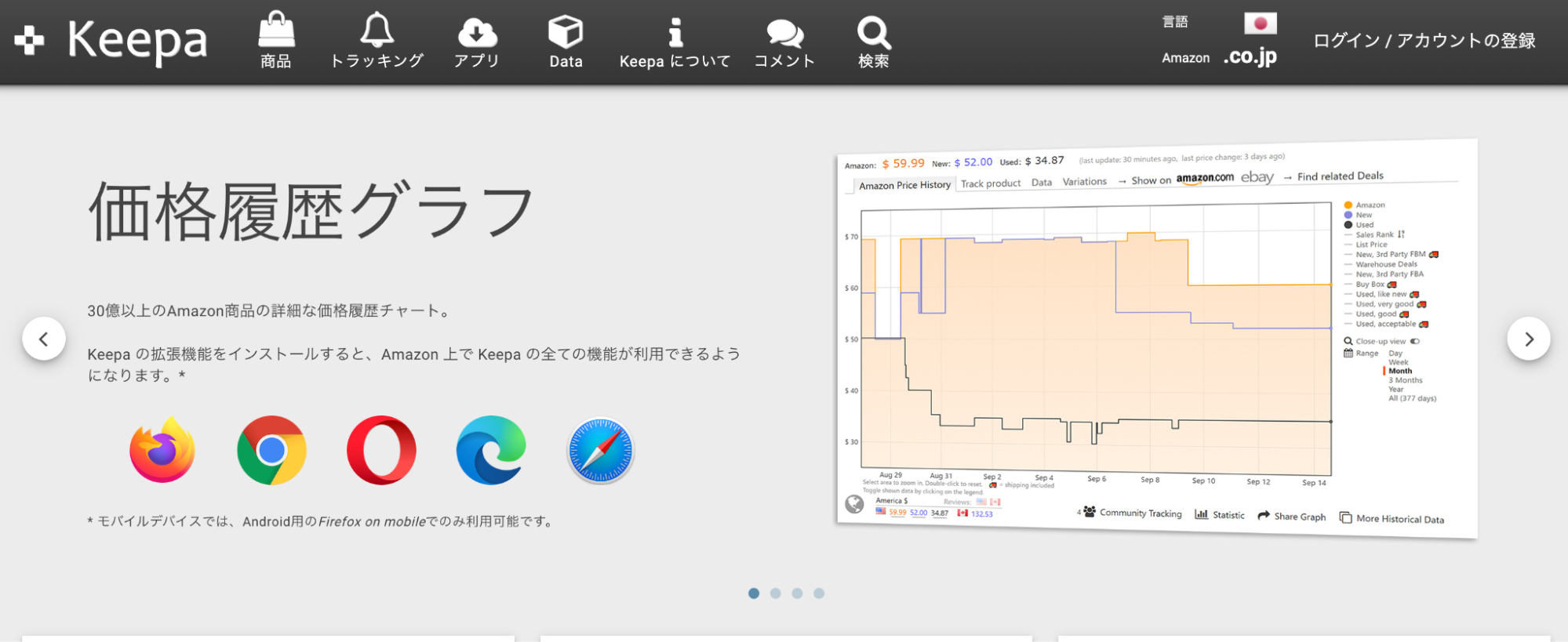Click the ebay logo in graph
The height and width of the screenshot is (642, 1568).
pos(1257,177)
